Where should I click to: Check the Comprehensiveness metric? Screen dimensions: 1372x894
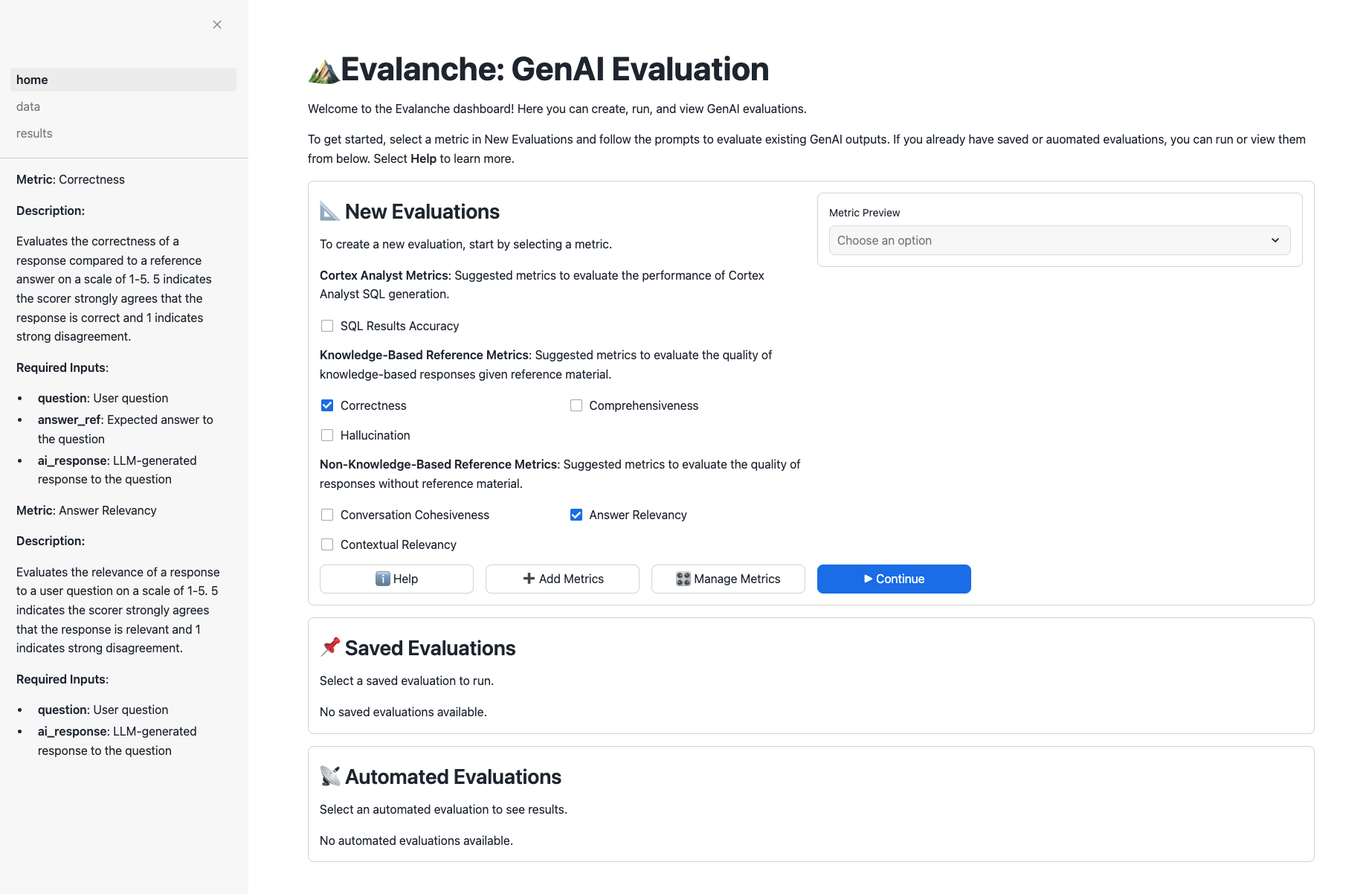tap(576, 405)
